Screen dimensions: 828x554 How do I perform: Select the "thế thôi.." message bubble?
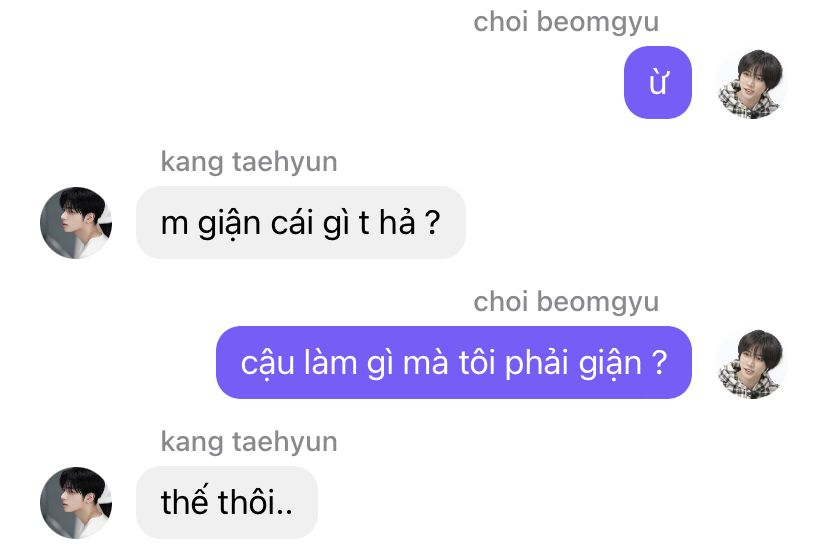pyautogui.click(x=227, y=502)
